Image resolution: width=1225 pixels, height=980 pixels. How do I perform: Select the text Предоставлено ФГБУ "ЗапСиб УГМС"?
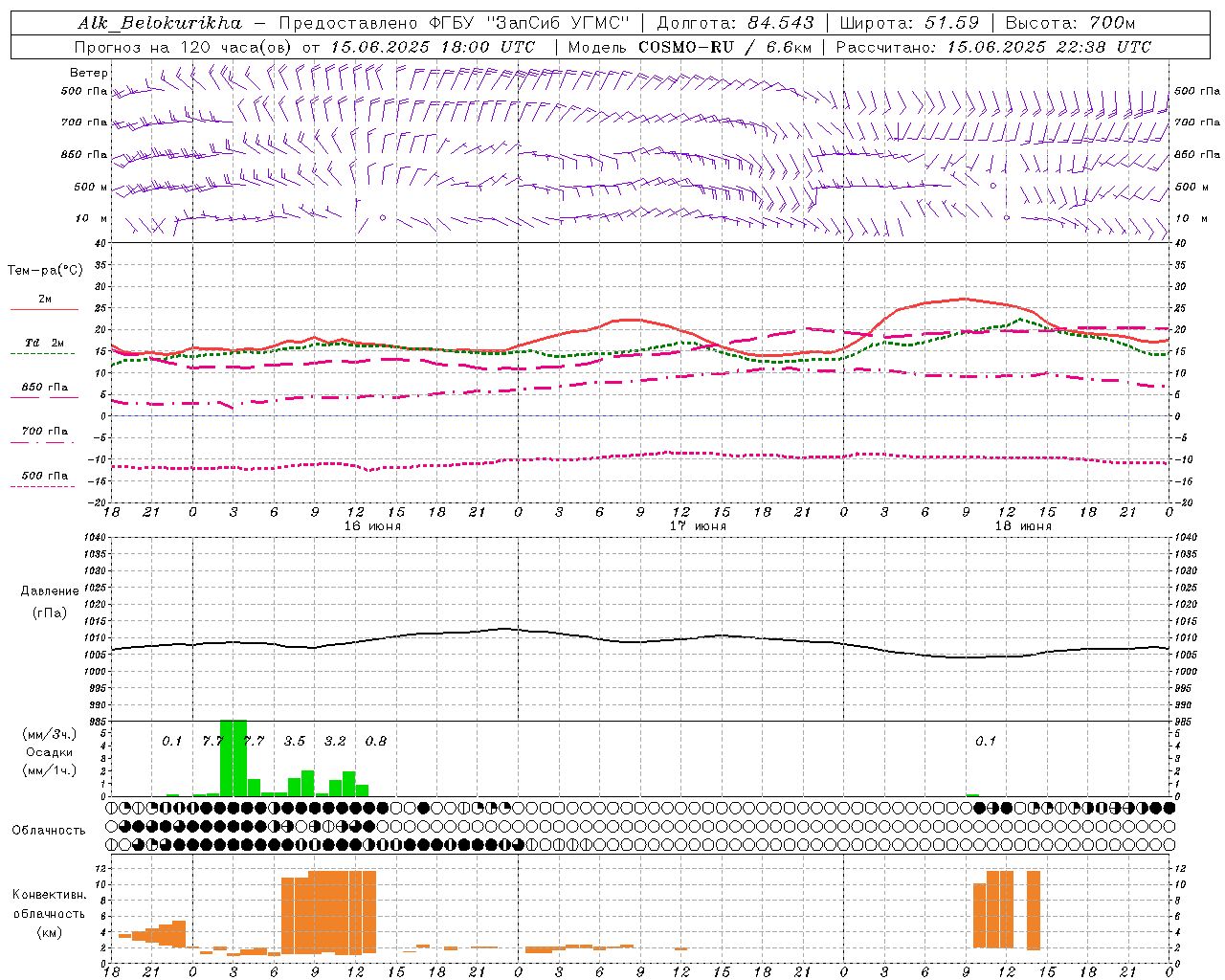click(x=454, y=23)
